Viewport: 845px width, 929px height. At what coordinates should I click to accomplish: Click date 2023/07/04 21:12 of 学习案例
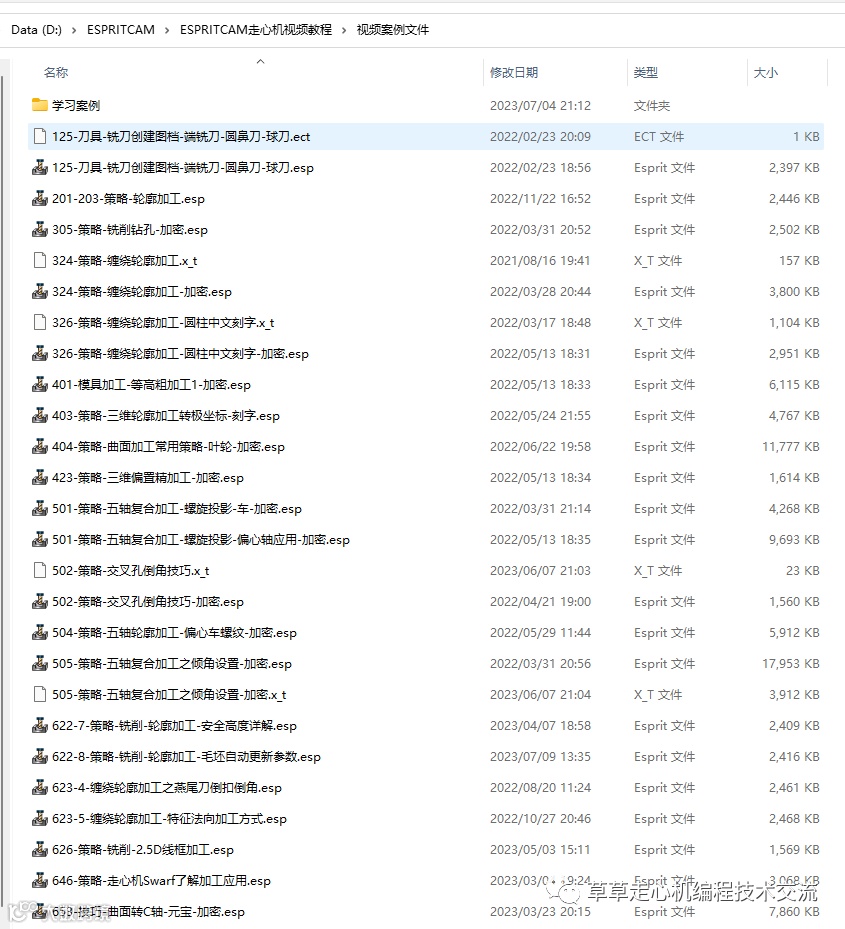540,105
